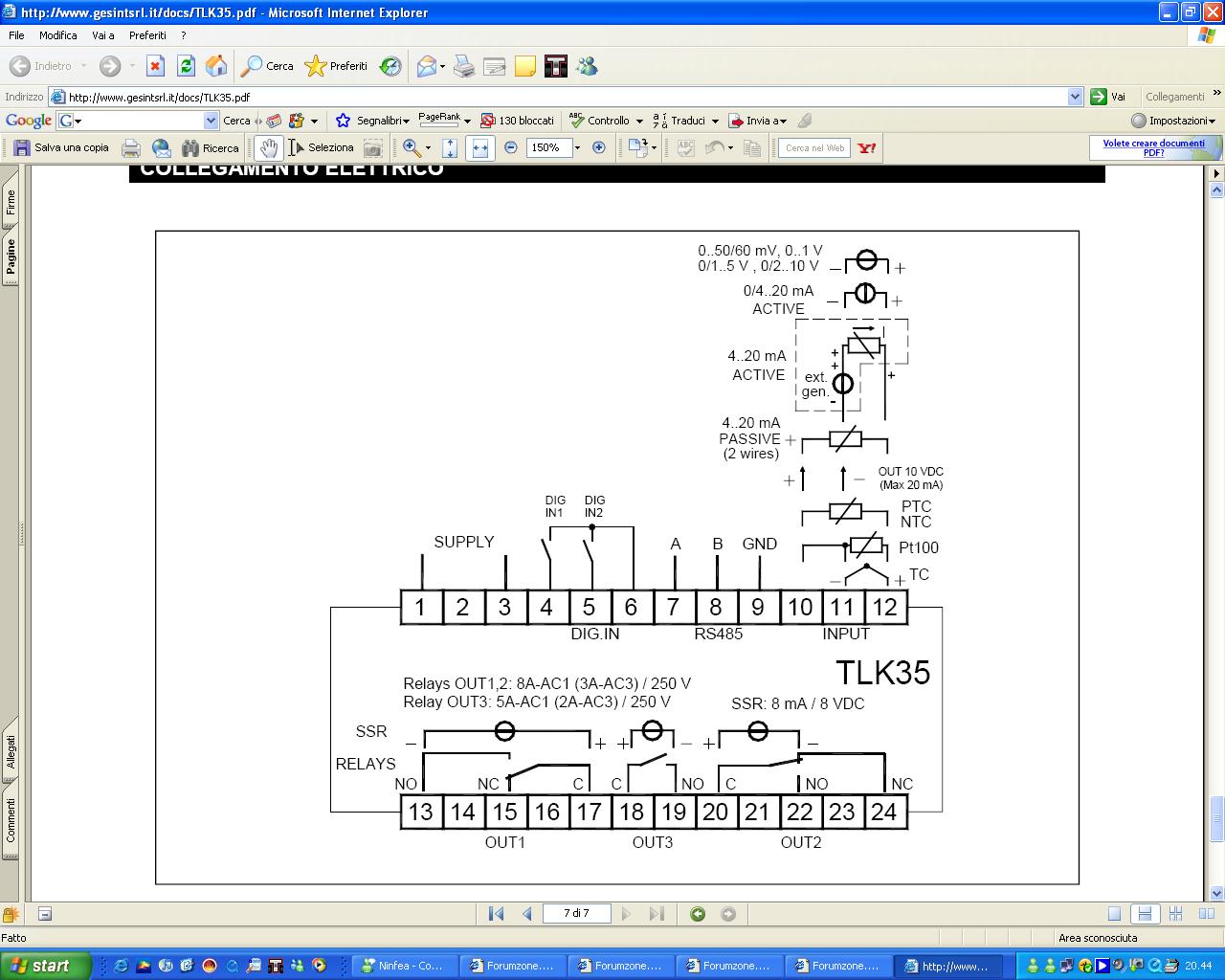The width and height of the screenshot is (1225, 980).
Task: Click the Vai go button
Action: (1108, 97)
